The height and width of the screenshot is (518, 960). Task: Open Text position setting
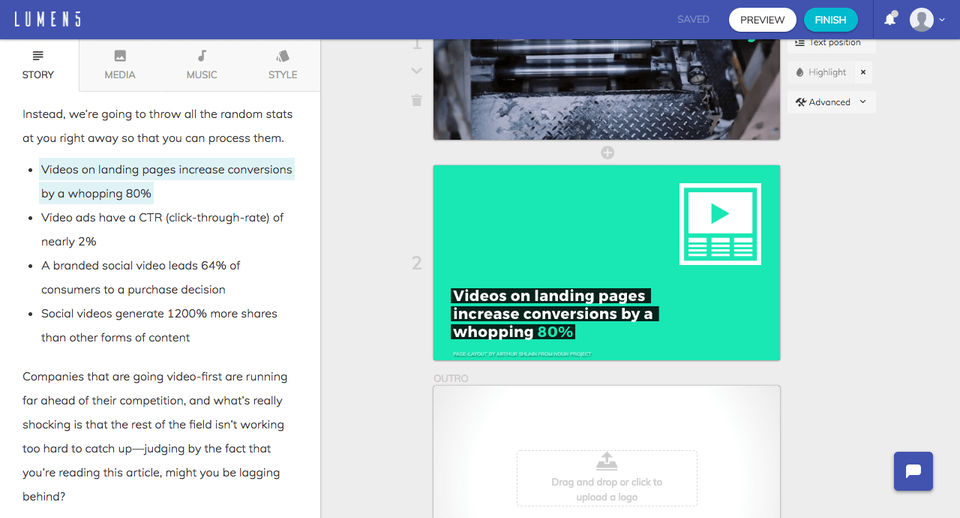pyautogui.click(x=828, y=43)
